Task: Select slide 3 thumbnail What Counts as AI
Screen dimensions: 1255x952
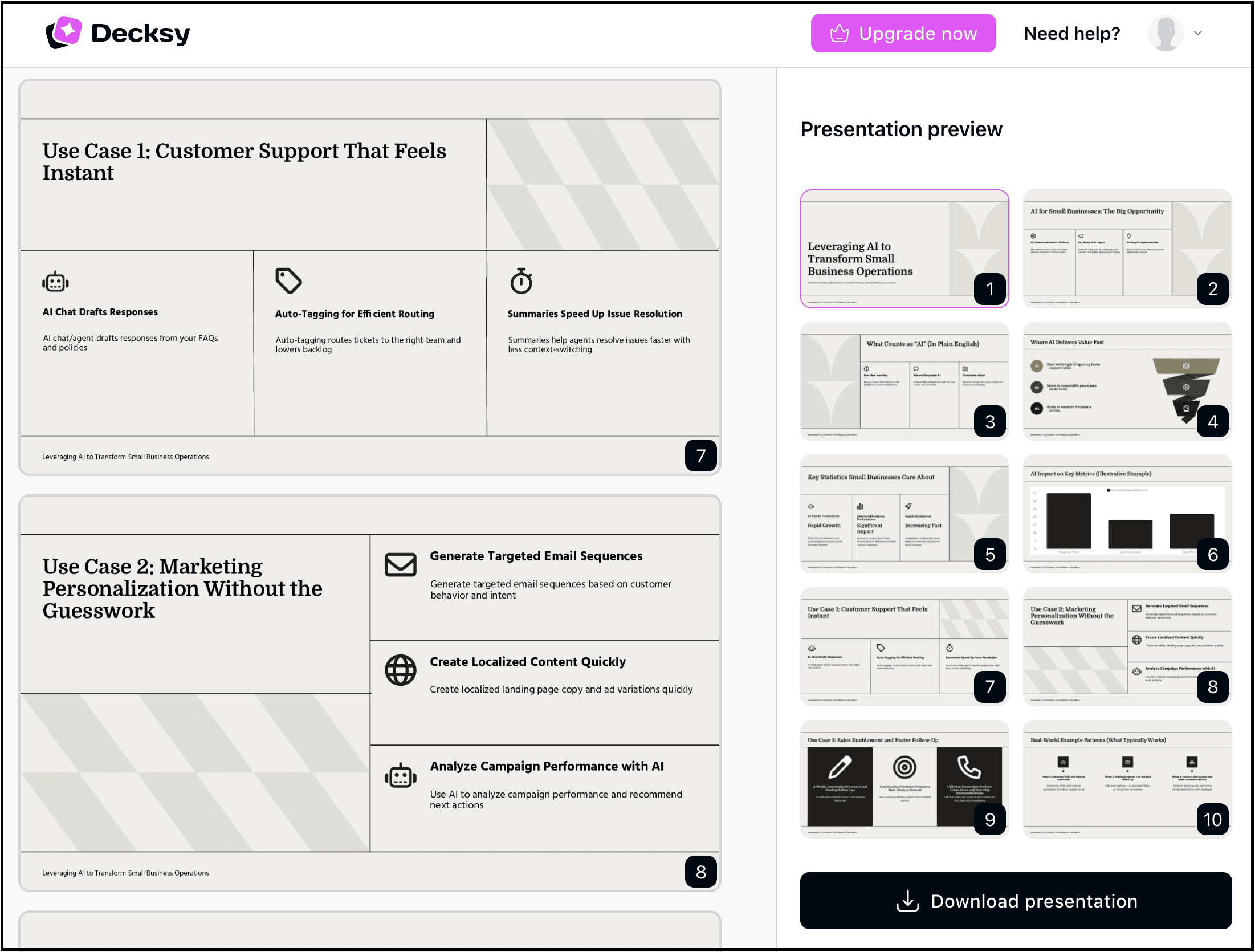Action: (904, 381)
